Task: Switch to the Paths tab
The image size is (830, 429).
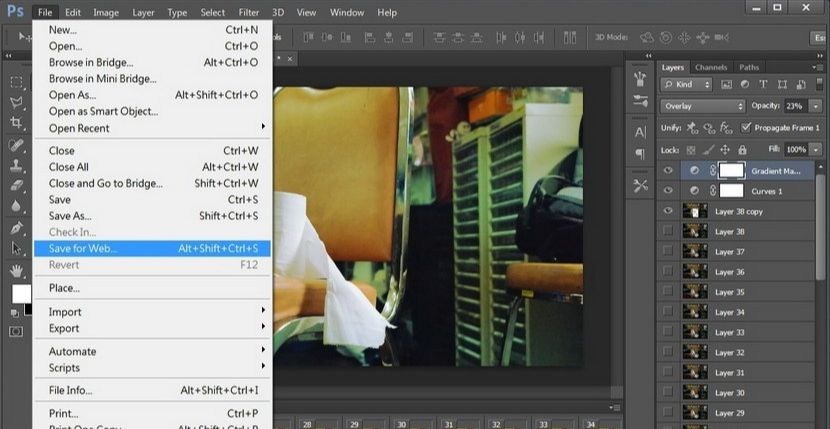Action: (x=749, y=67)
